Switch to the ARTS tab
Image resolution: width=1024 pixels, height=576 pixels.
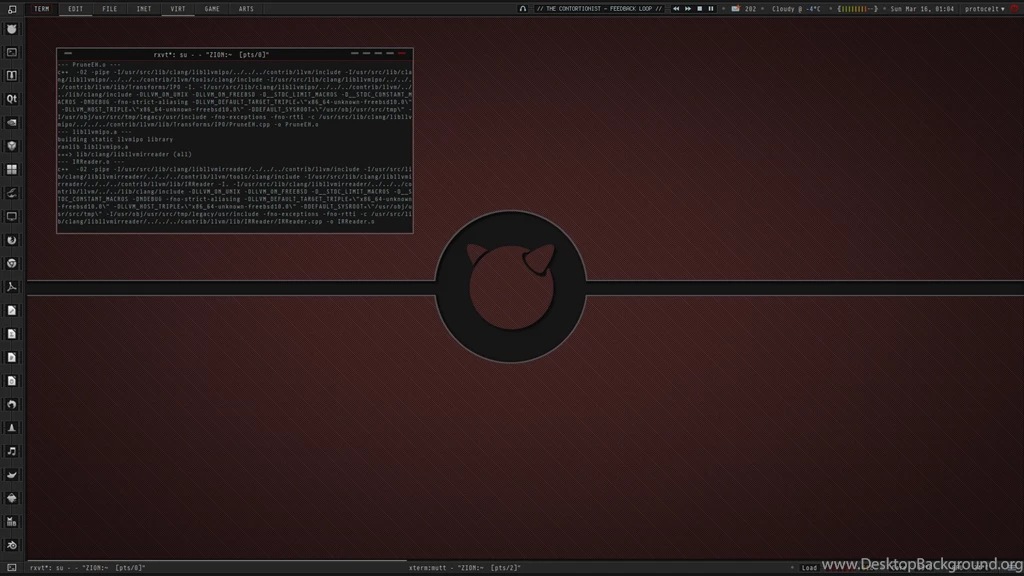(x=245, y=8)
